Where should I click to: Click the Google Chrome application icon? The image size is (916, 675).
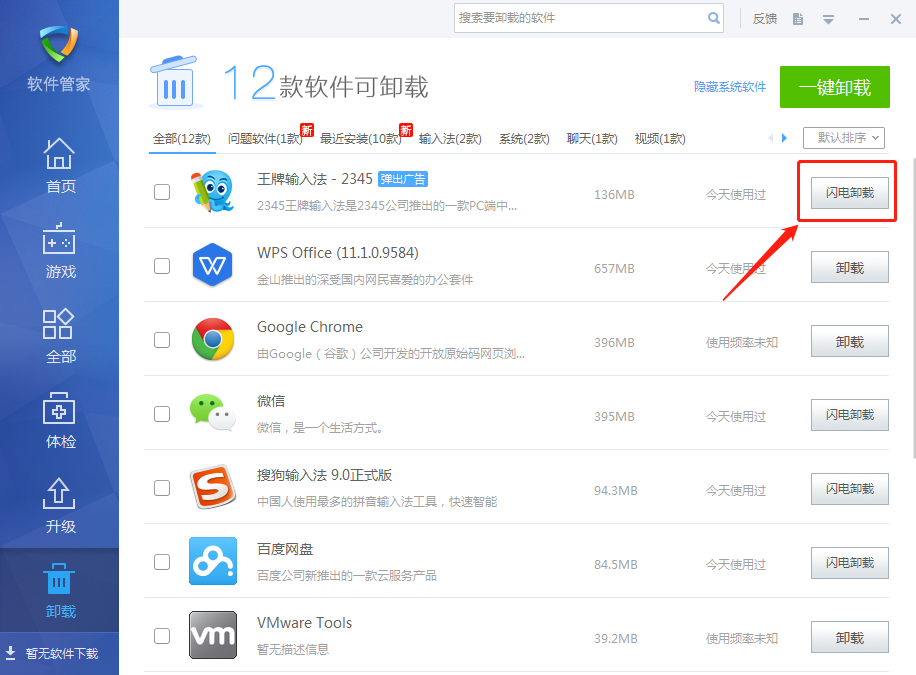pyautogui.click(x=213, y=340)
